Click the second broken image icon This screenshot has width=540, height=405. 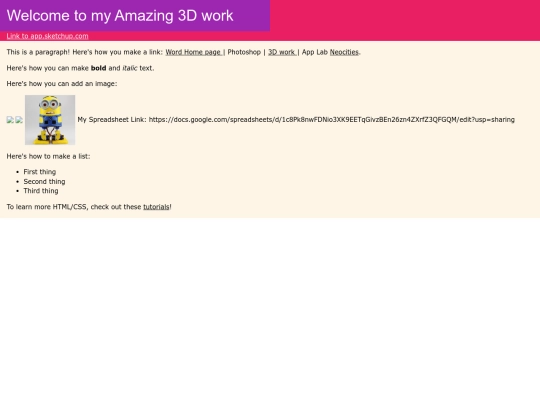tap(19, 120)
